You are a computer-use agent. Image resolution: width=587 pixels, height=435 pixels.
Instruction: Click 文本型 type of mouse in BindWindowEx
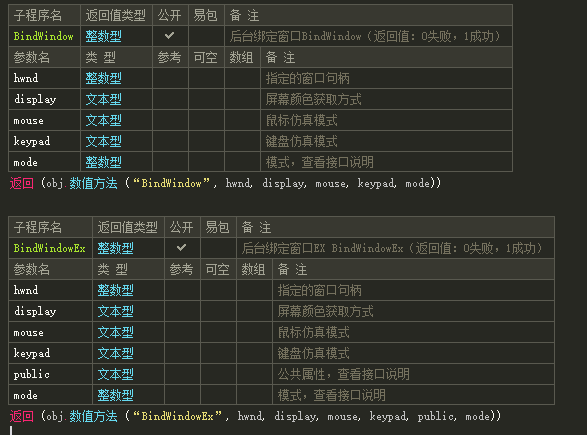coord(116,332)
